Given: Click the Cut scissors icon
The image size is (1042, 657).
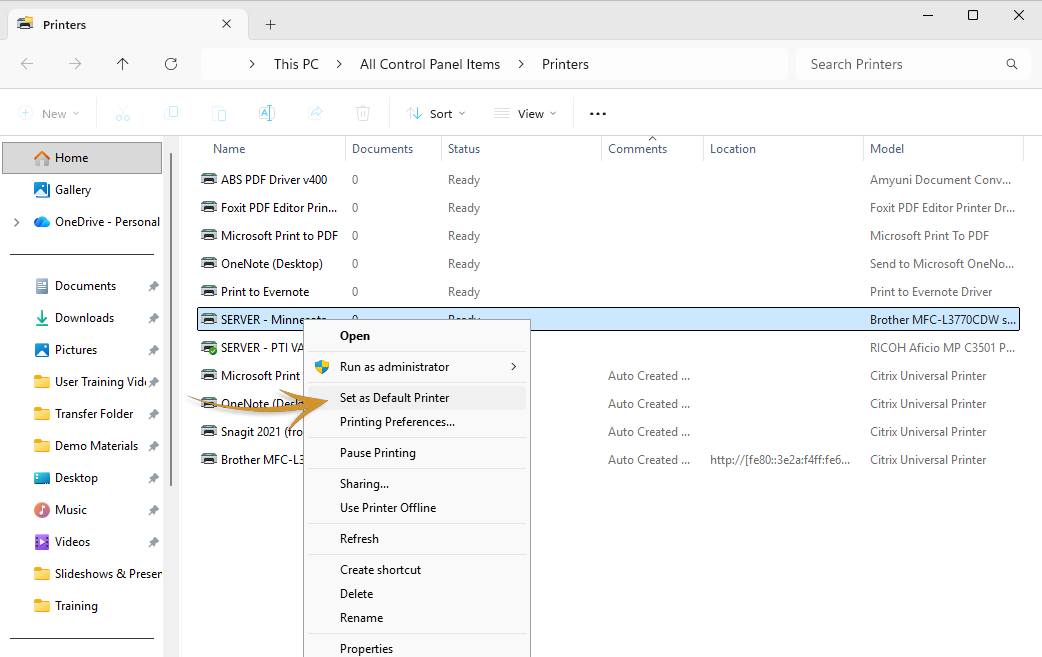Looking at the screenshot, I should (x=123, y=114).
